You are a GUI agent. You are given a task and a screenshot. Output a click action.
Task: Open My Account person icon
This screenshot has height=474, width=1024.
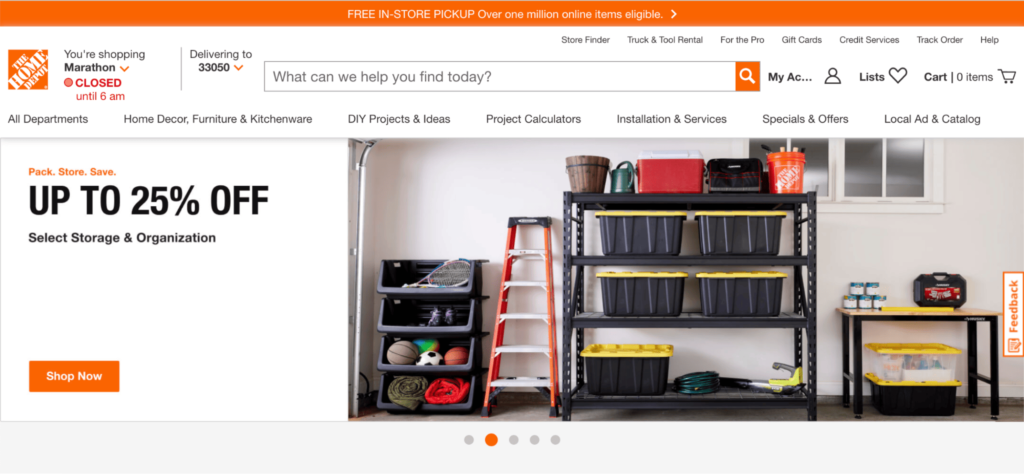[x=833, y=76]
